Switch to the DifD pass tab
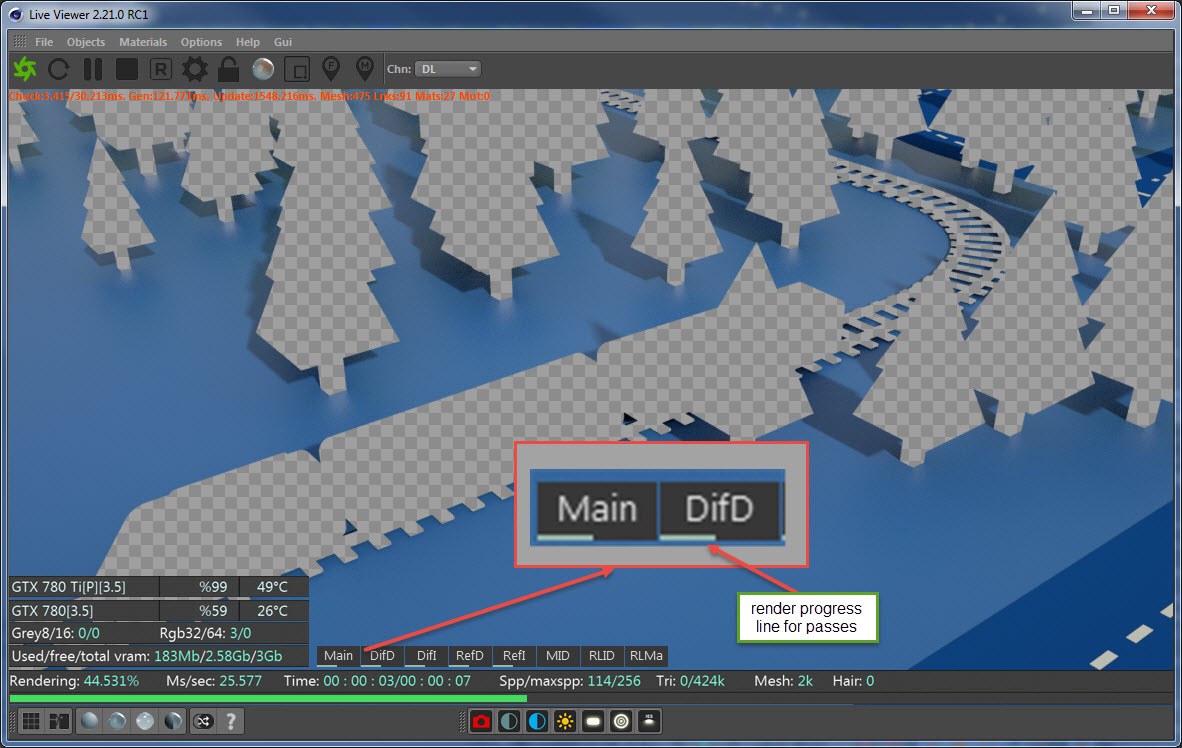The width and height of the screenshot is (1182, 748). pos(382,656)
